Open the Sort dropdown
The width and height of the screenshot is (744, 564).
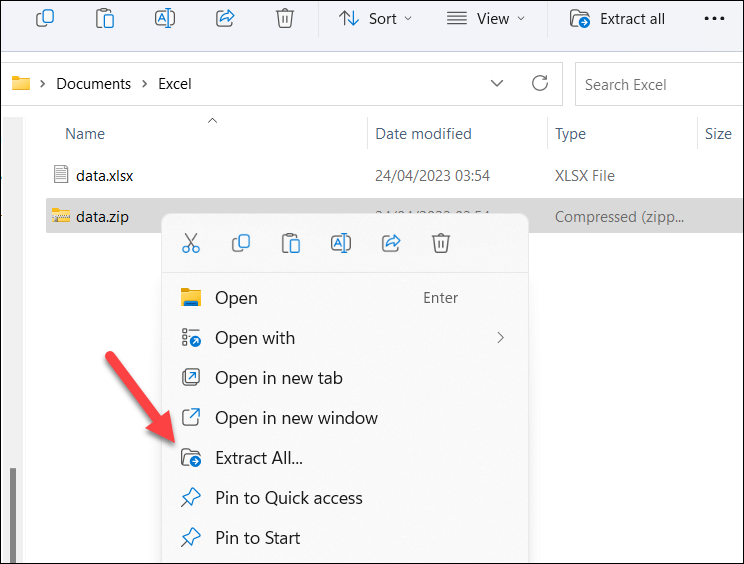(x=375, y=19)
